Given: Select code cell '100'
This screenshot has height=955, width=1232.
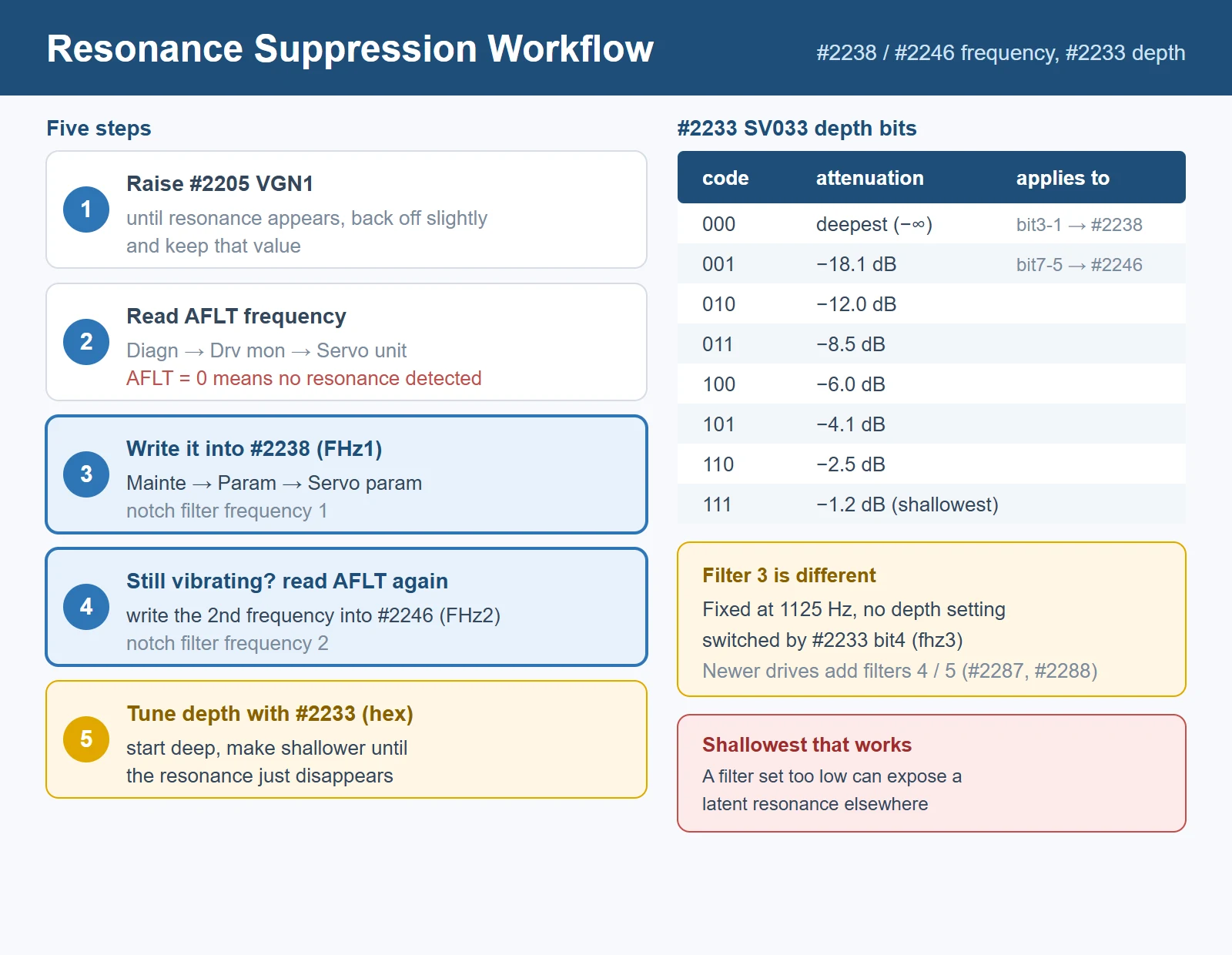Looking at the screenshot, I should [x=718, y=384].
